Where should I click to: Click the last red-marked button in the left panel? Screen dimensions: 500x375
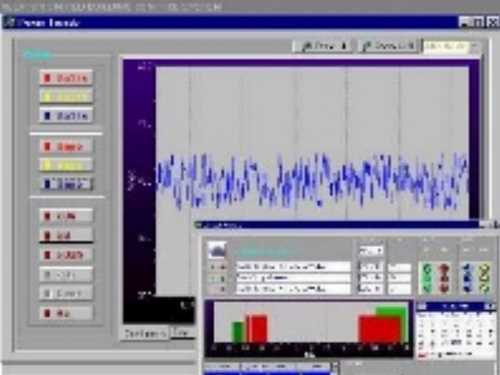[66, 313]
